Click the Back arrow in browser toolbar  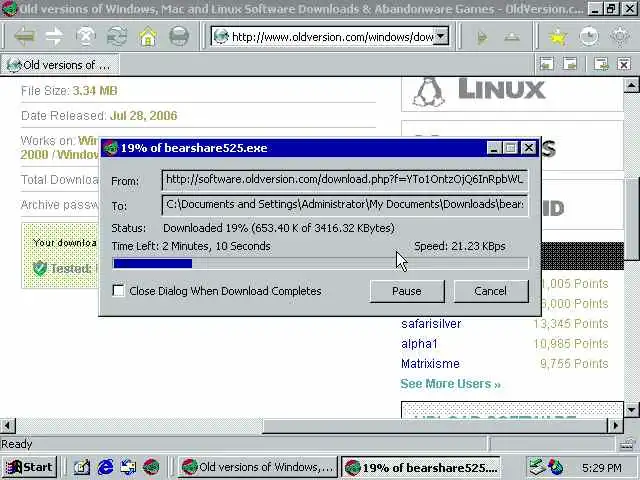24,37
